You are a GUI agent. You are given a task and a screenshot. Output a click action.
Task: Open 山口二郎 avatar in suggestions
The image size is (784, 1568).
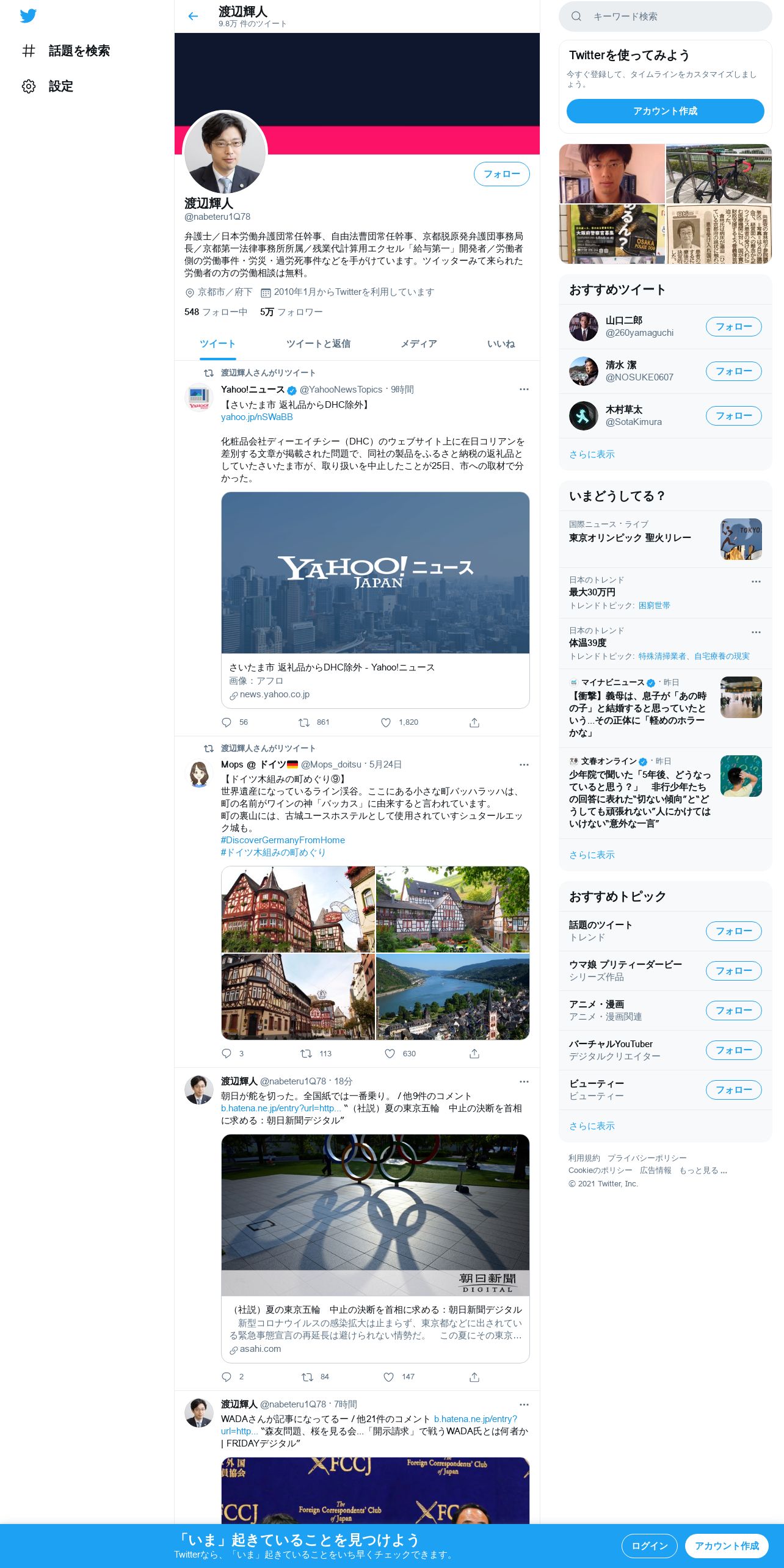point(583,327)
